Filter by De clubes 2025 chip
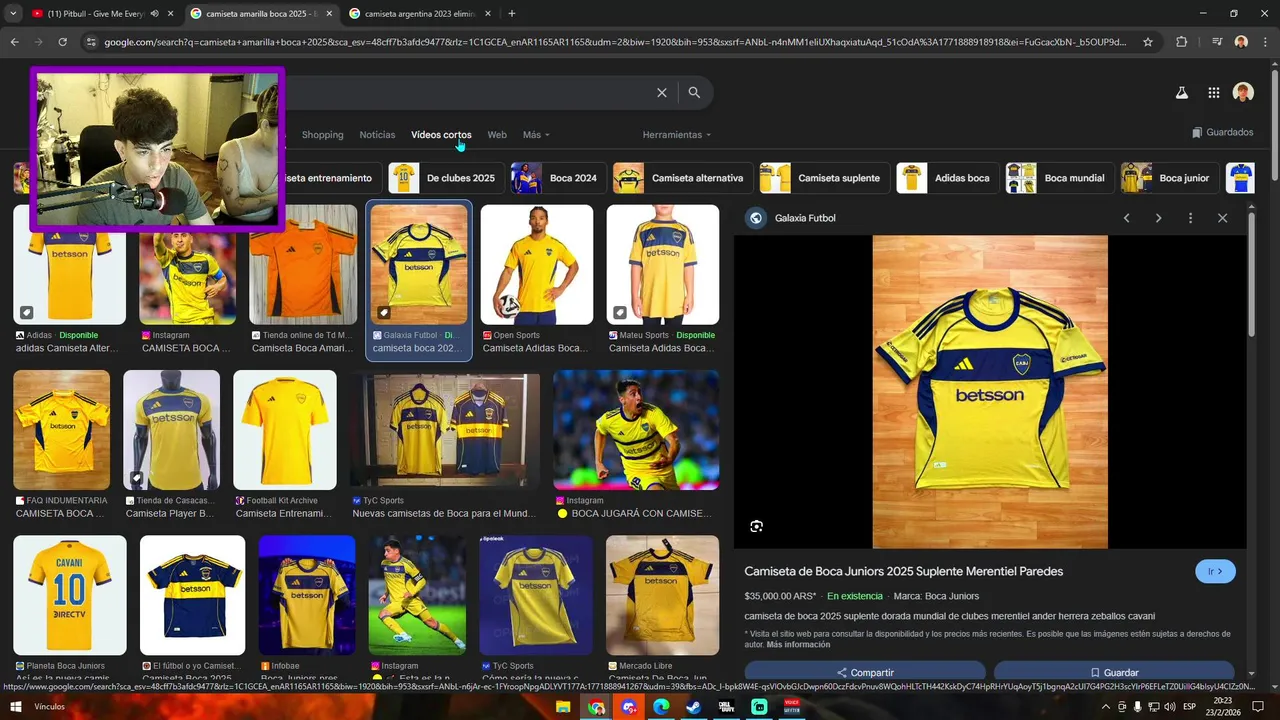The image size is (1280, 720). [445, 178]
